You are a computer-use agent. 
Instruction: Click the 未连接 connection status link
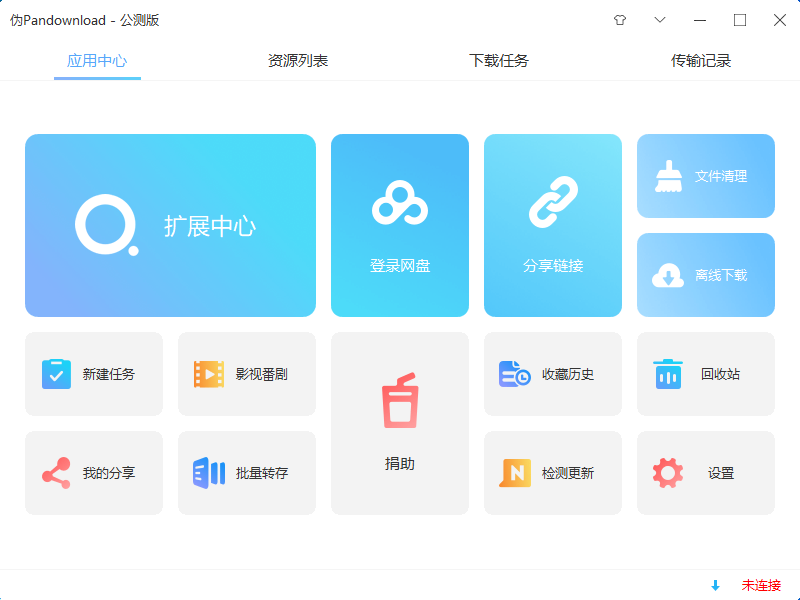click(x=760, y=585)
